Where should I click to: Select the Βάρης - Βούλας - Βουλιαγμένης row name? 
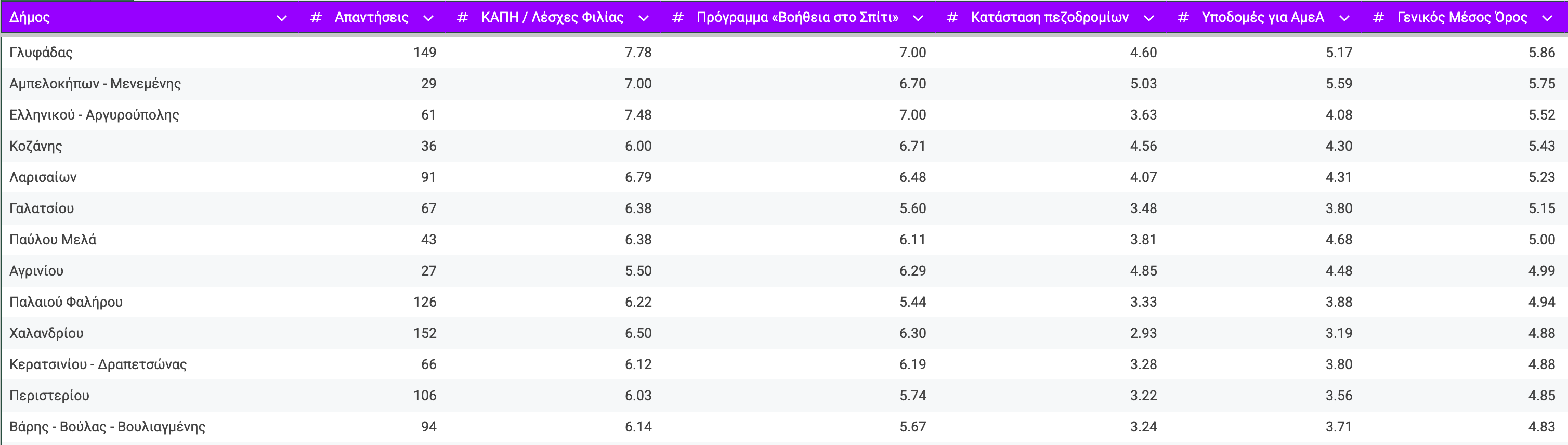107,427
